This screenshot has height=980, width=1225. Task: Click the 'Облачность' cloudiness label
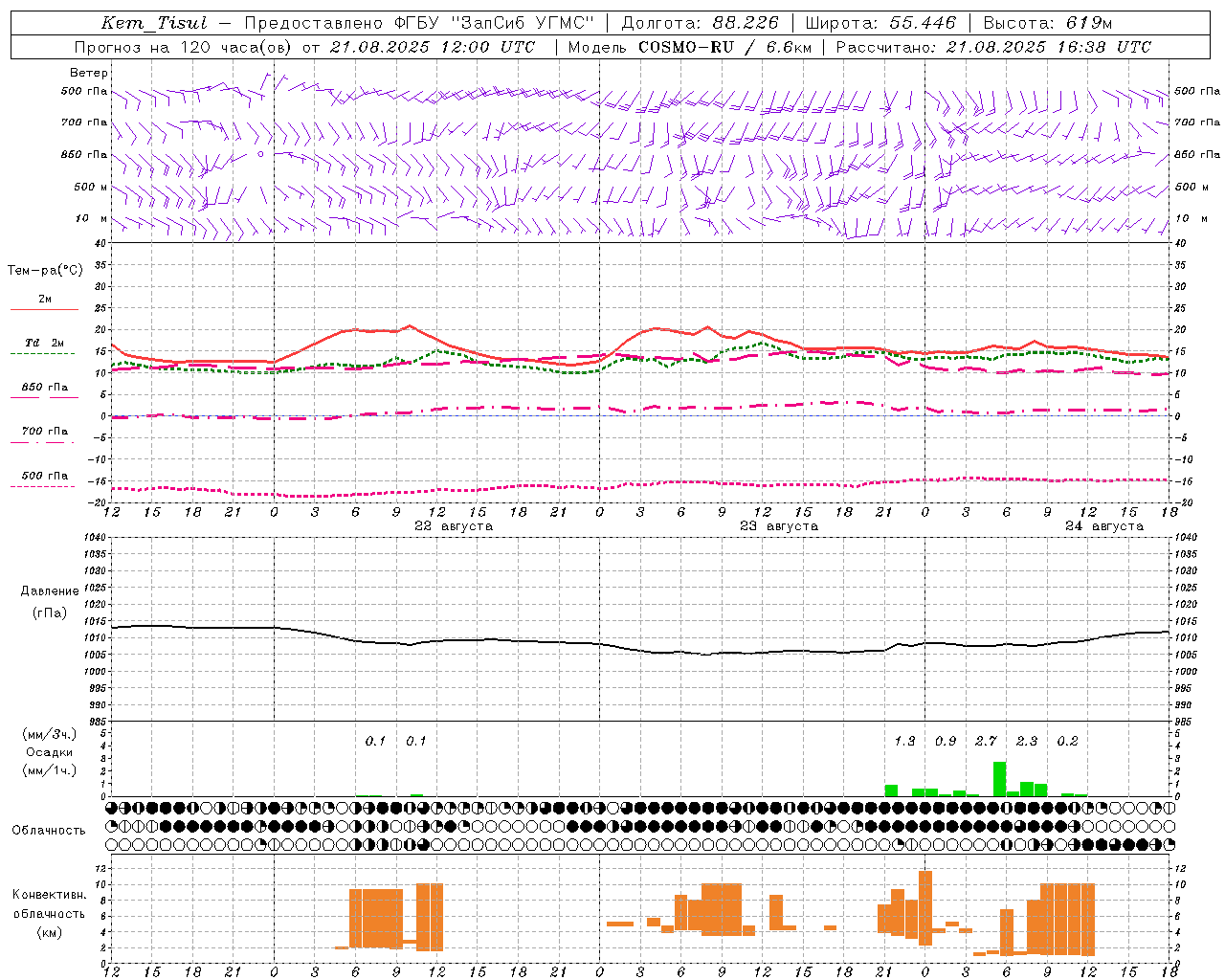click(49, 830)
